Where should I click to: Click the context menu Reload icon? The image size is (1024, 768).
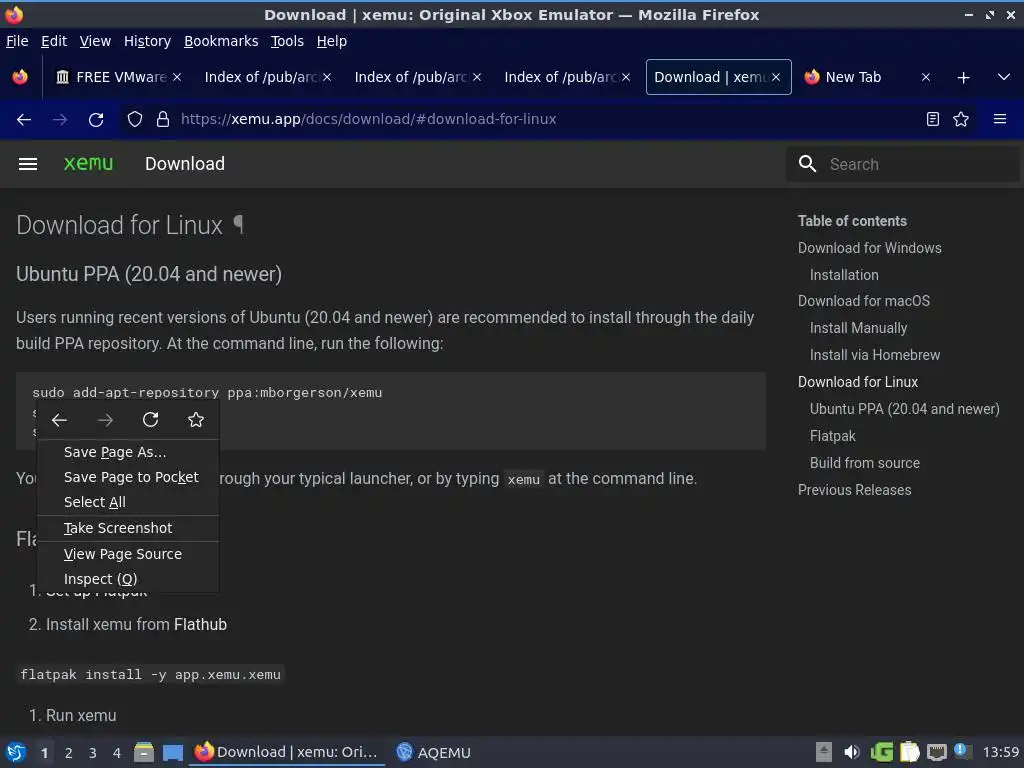pyautogui.click(x=151, y=419)
